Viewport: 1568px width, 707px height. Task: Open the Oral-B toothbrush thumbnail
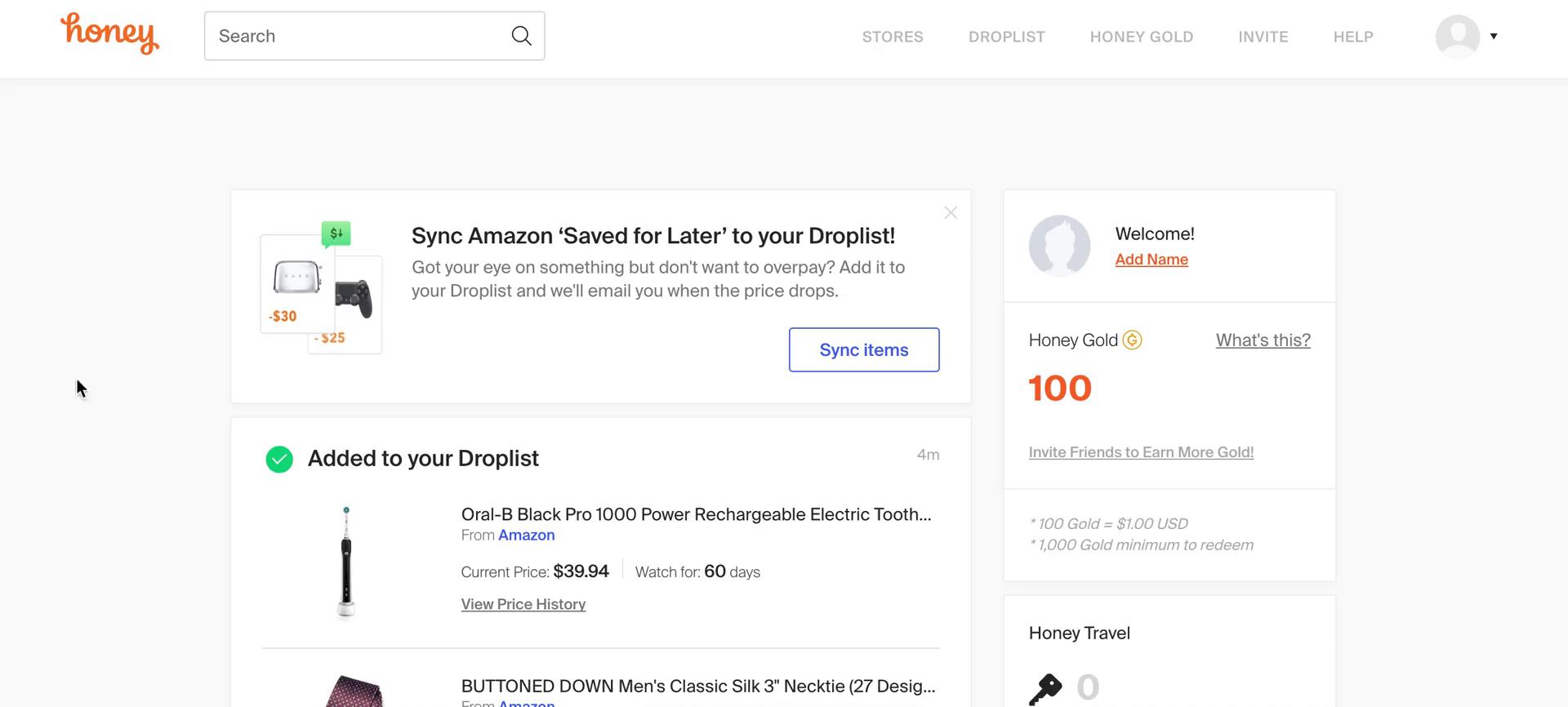tap(346, 562)
